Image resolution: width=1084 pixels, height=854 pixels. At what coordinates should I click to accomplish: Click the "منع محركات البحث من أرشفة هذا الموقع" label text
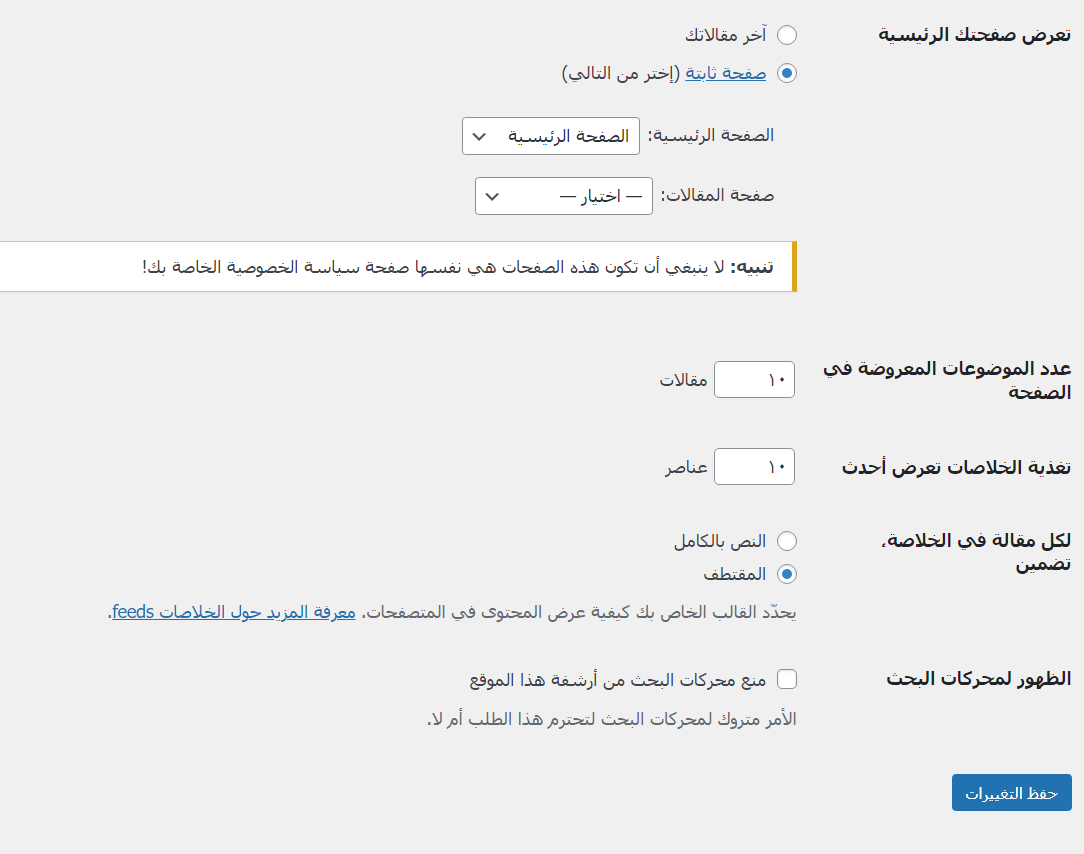(x=618, y=680)
